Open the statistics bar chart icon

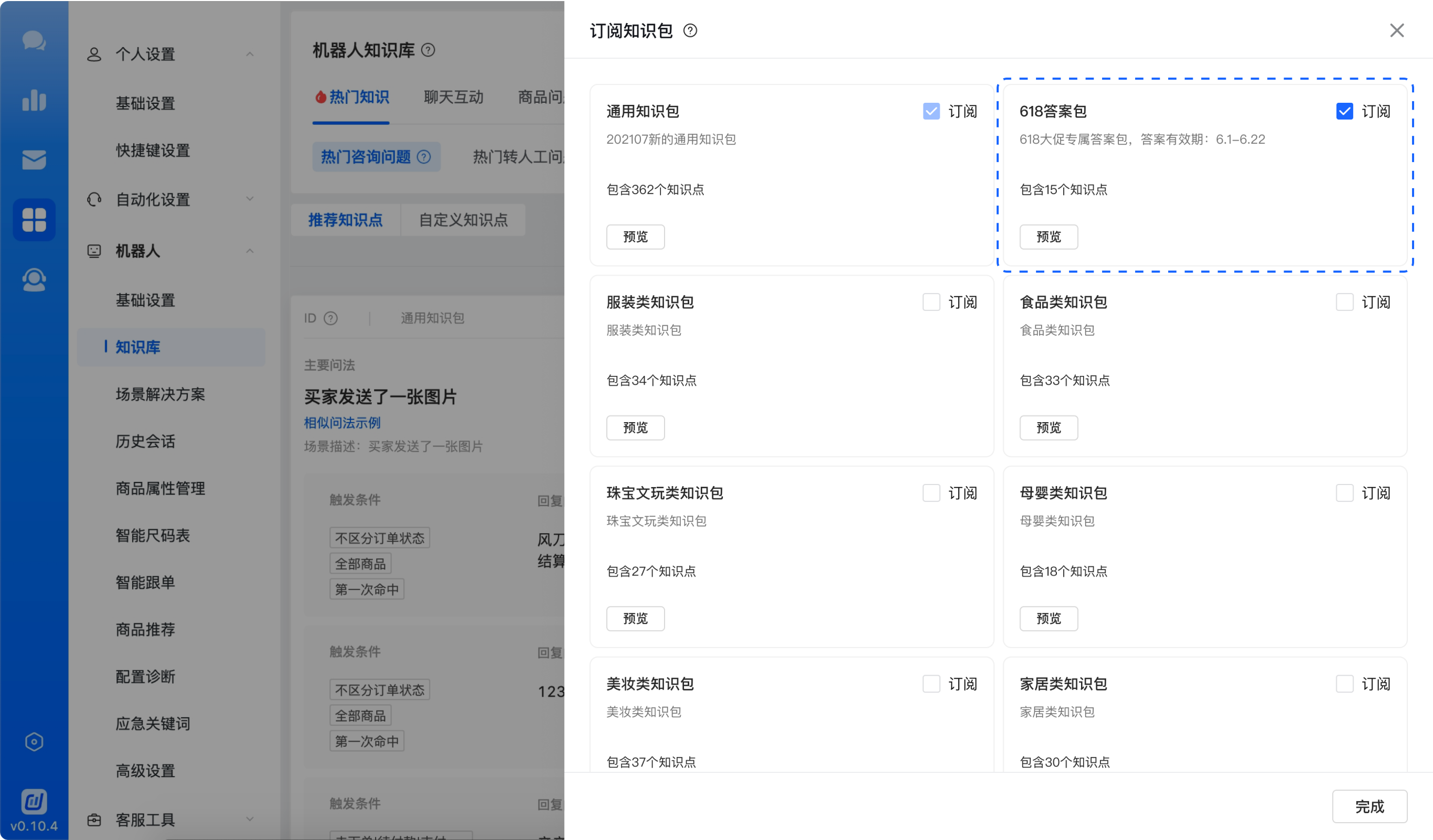point(34,100)
